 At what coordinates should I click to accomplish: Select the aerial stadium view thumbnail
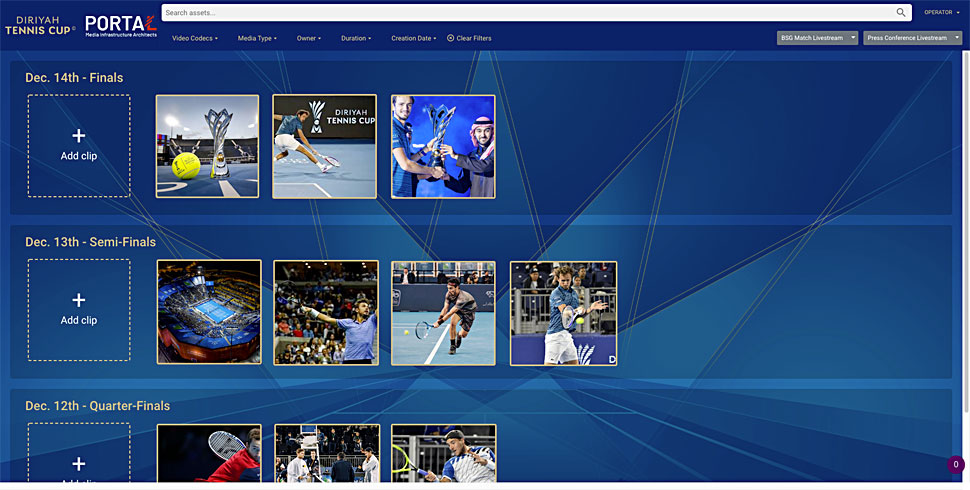[x=209, y=312]
